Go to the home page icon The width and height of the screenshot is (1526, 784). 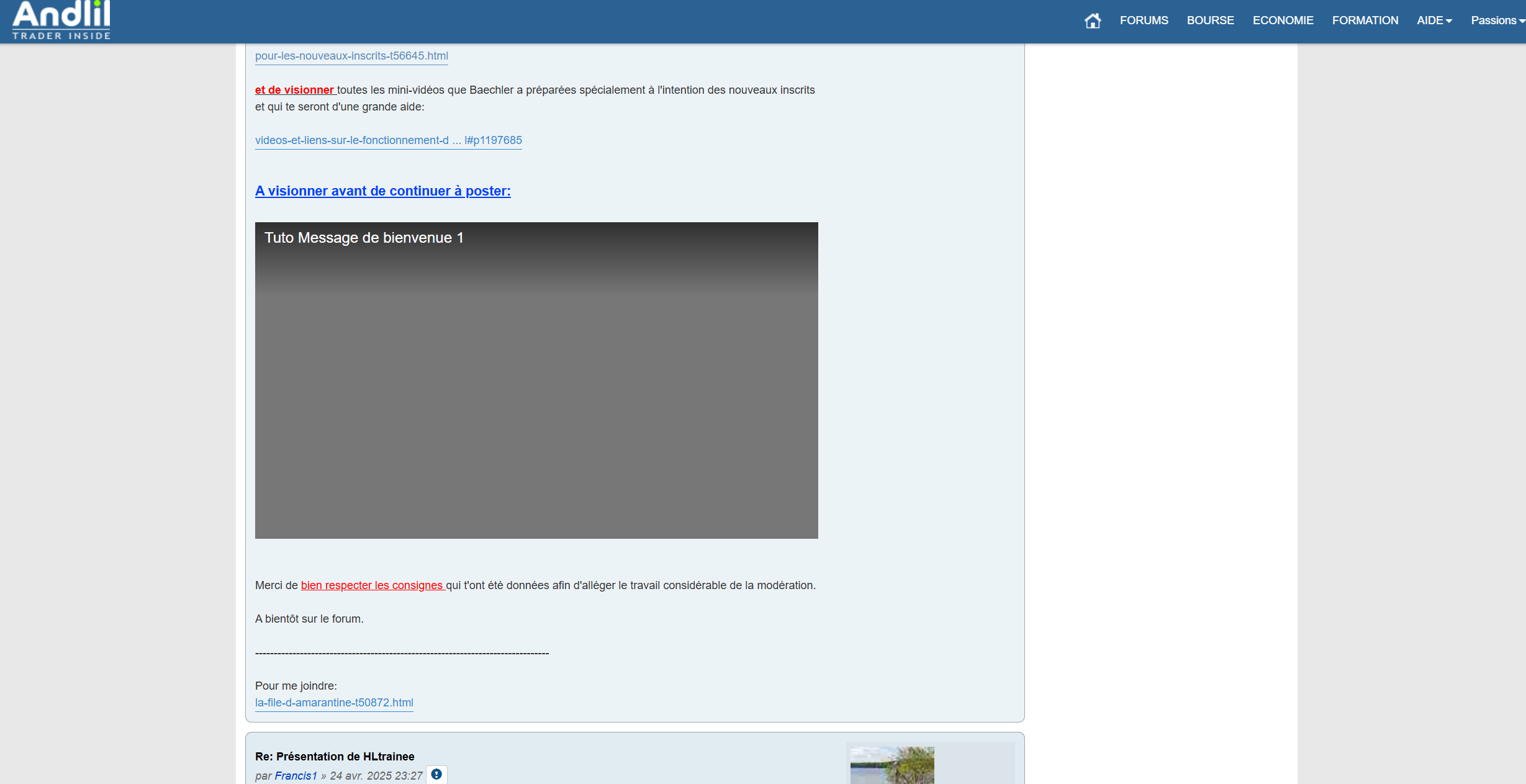(1093, 21)
